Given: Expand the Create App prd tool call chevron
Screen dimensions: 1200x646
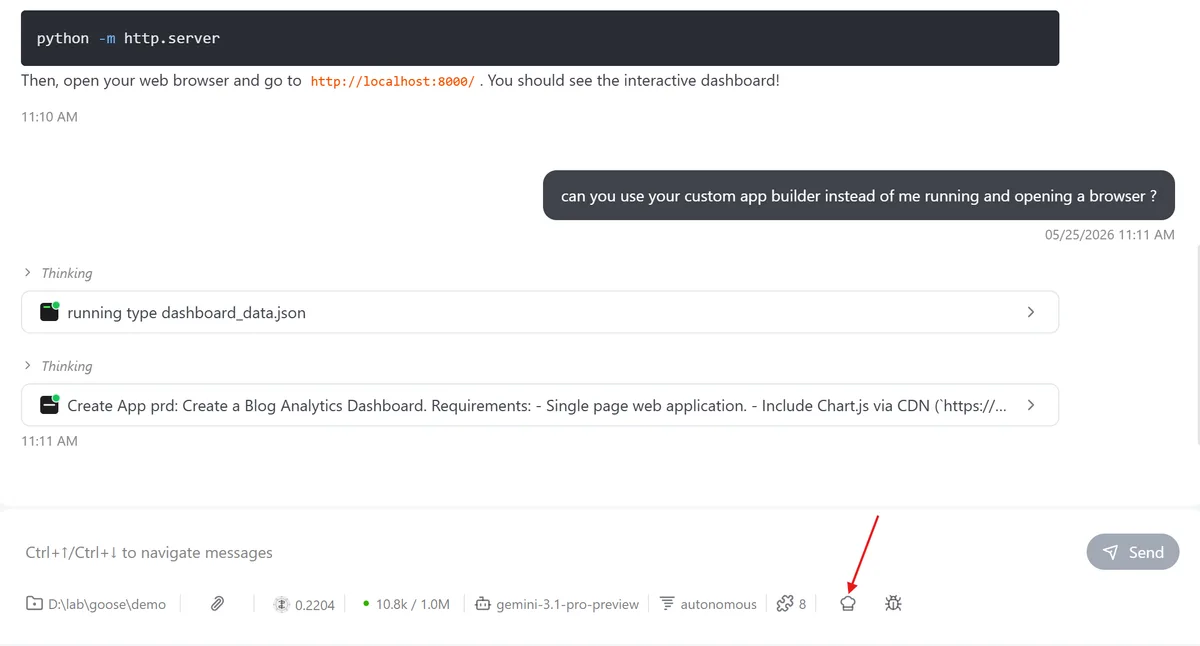Looking at the screenshot, I should (x=1031, y=405).
